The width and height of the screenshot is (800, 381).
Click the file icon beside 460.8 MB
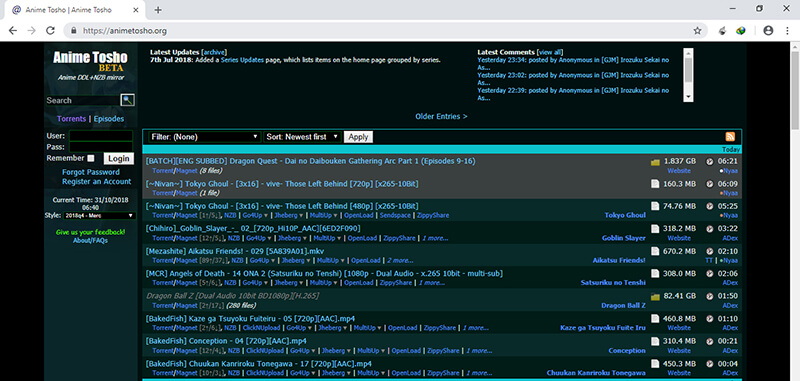[655, 319]
